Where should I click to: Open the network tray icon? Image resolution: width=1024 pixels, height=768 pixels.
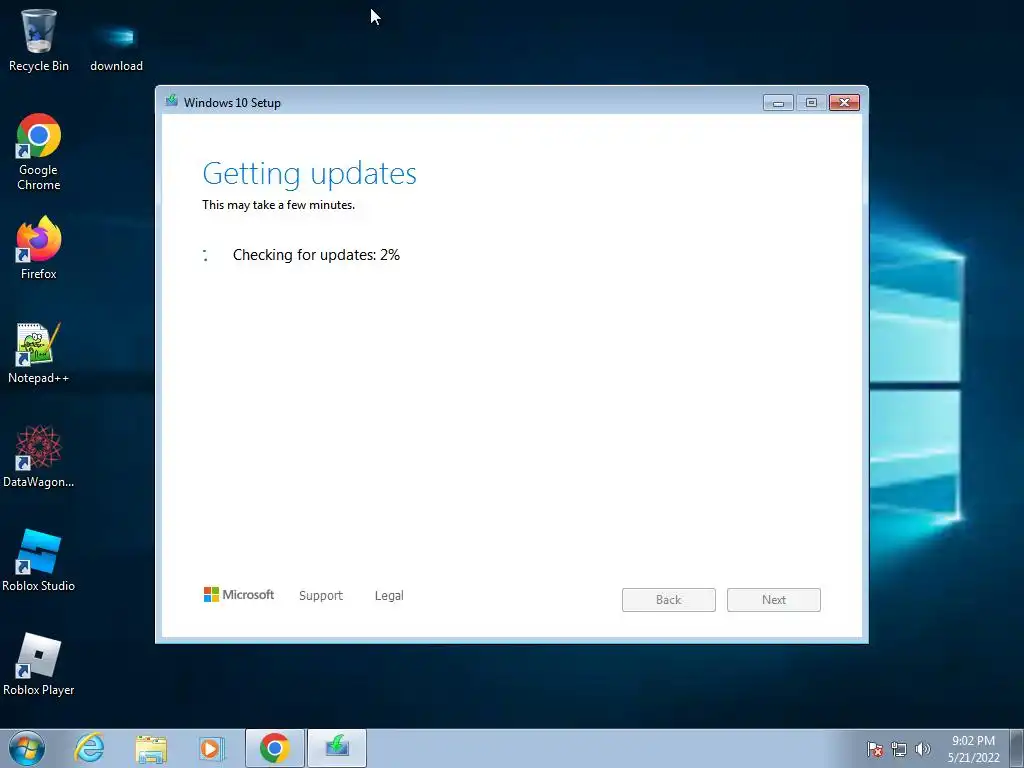pos(899,749)
